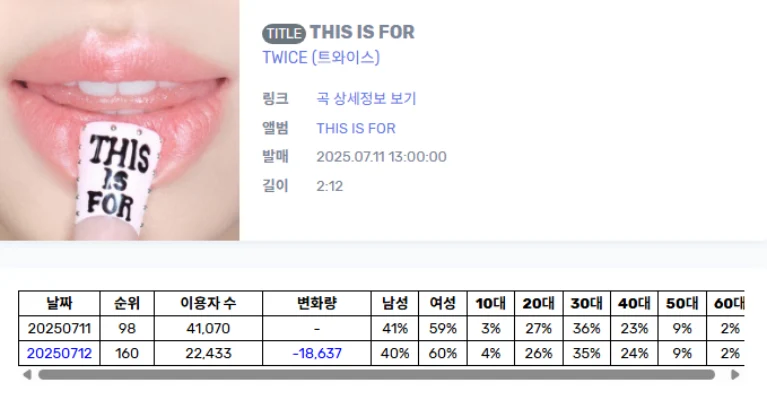Screen dimensions: 767x400
Task: Click the -18,637 change value
Action: click(x=317, y=353)
